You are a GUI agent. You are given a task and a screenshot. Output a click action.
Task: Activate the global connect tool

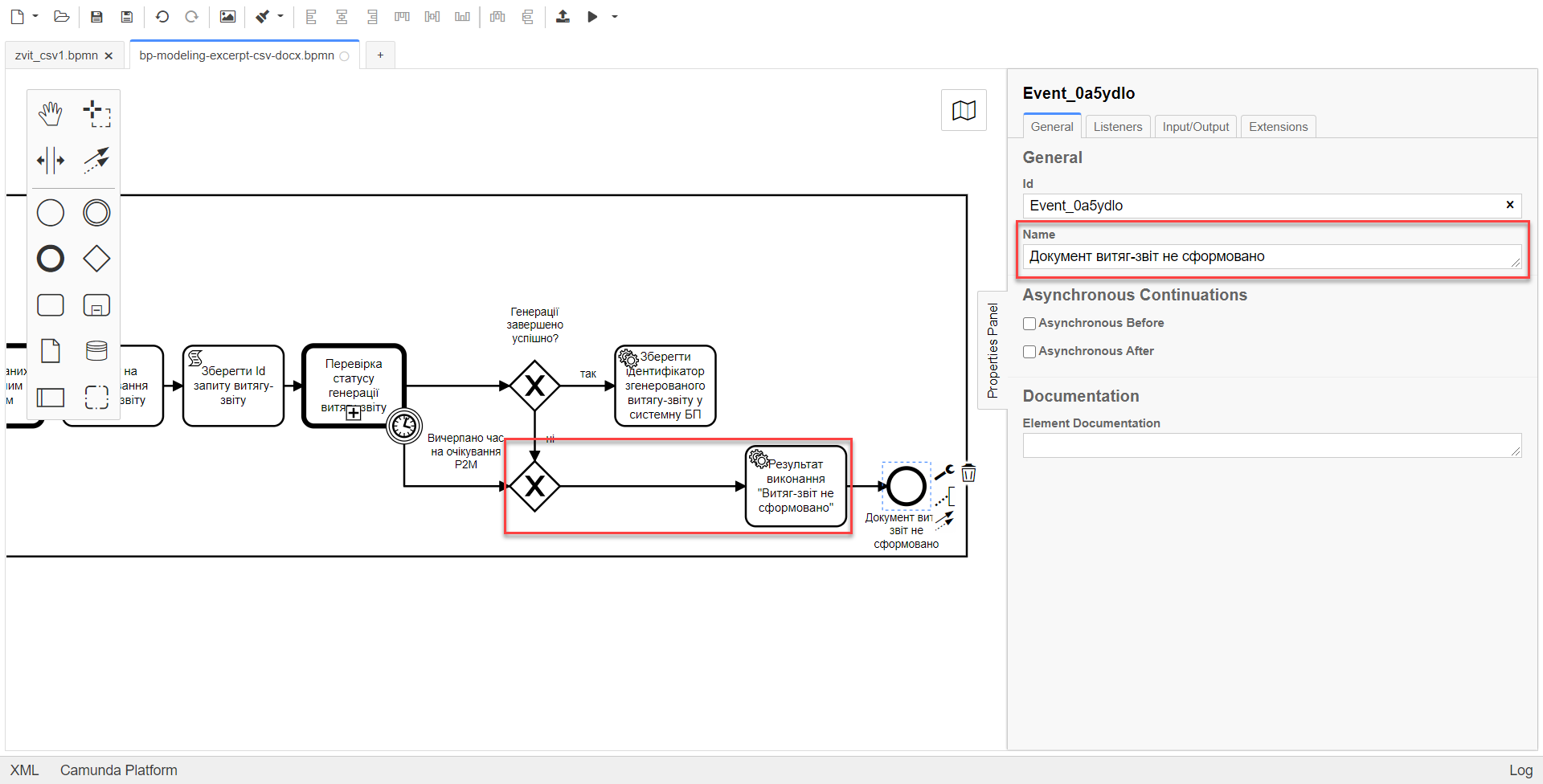[x=96, y=160]
